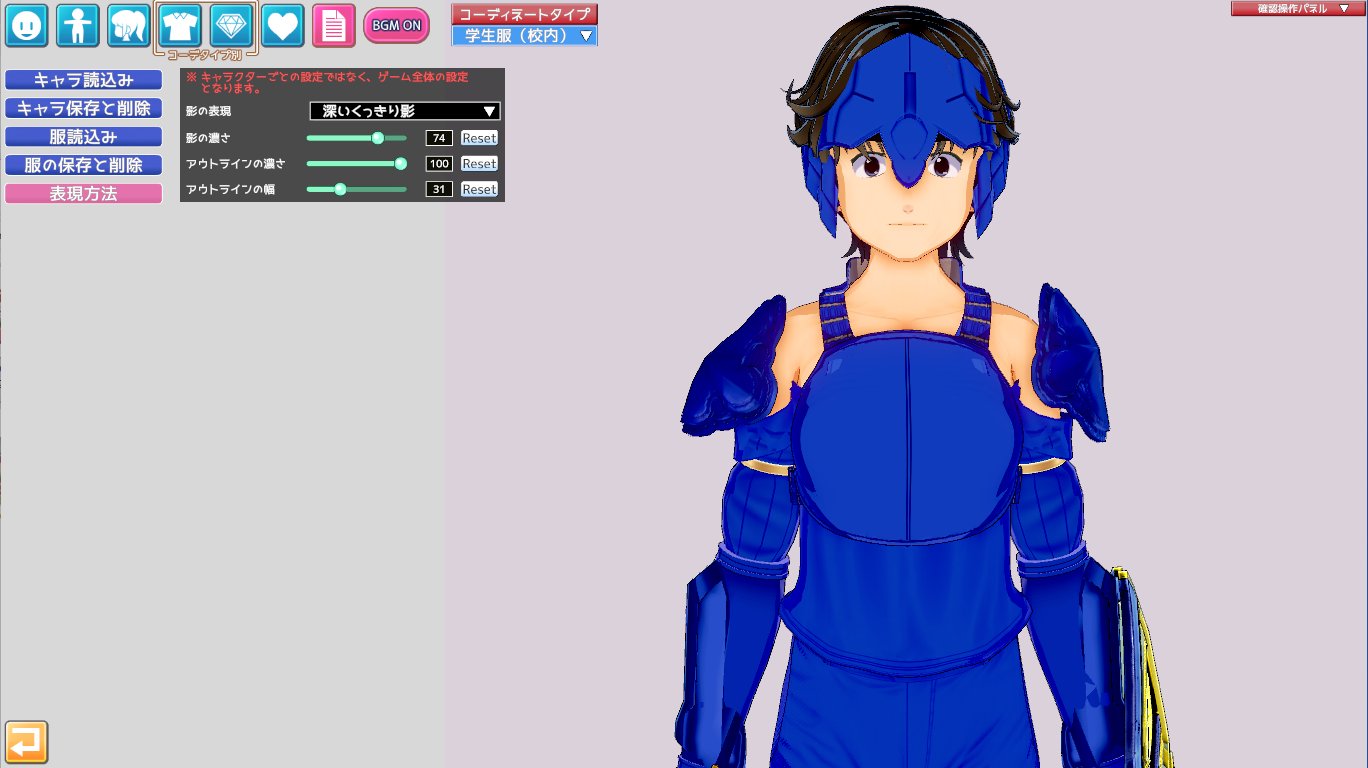Open the hair styling panel
The image size is (1368, 768).
130,25
